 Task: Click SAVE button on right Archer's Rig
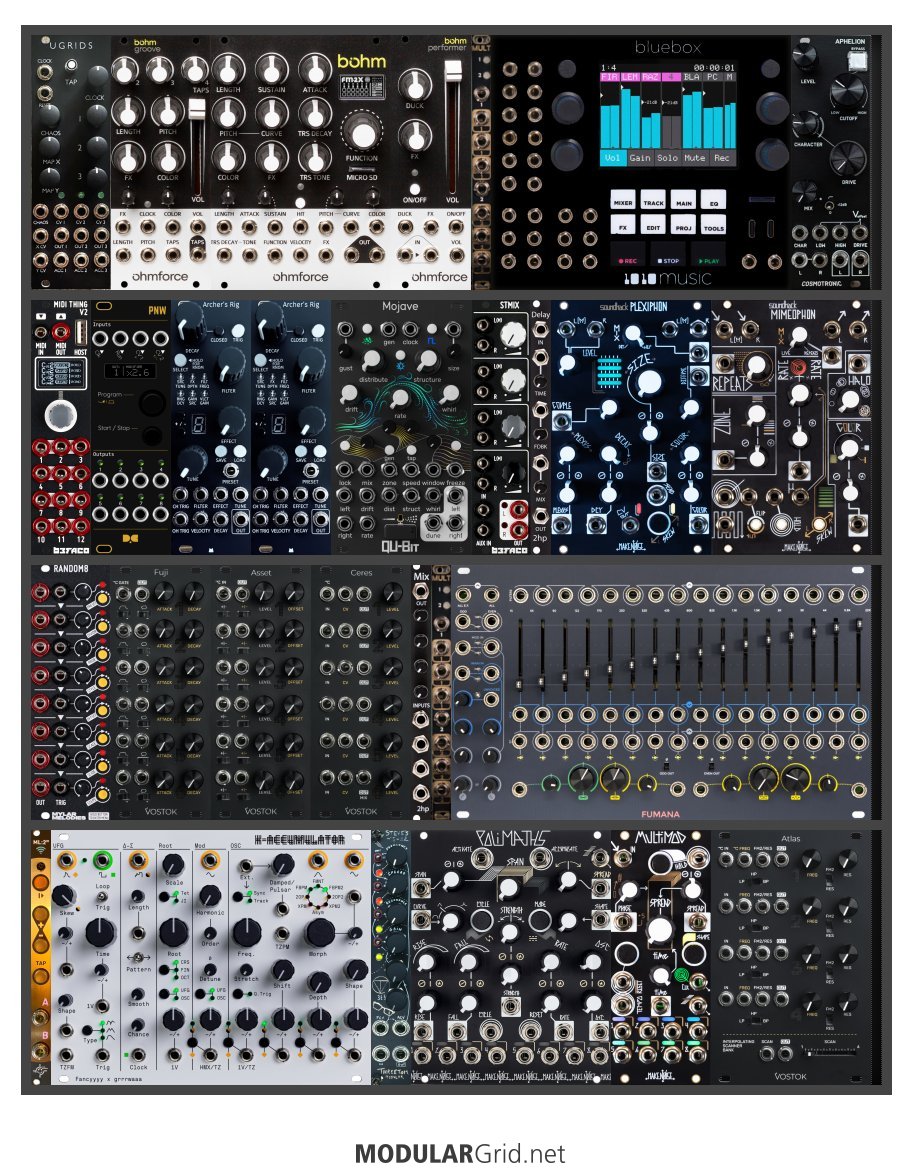pyautogui.click(x=301, y=450)
